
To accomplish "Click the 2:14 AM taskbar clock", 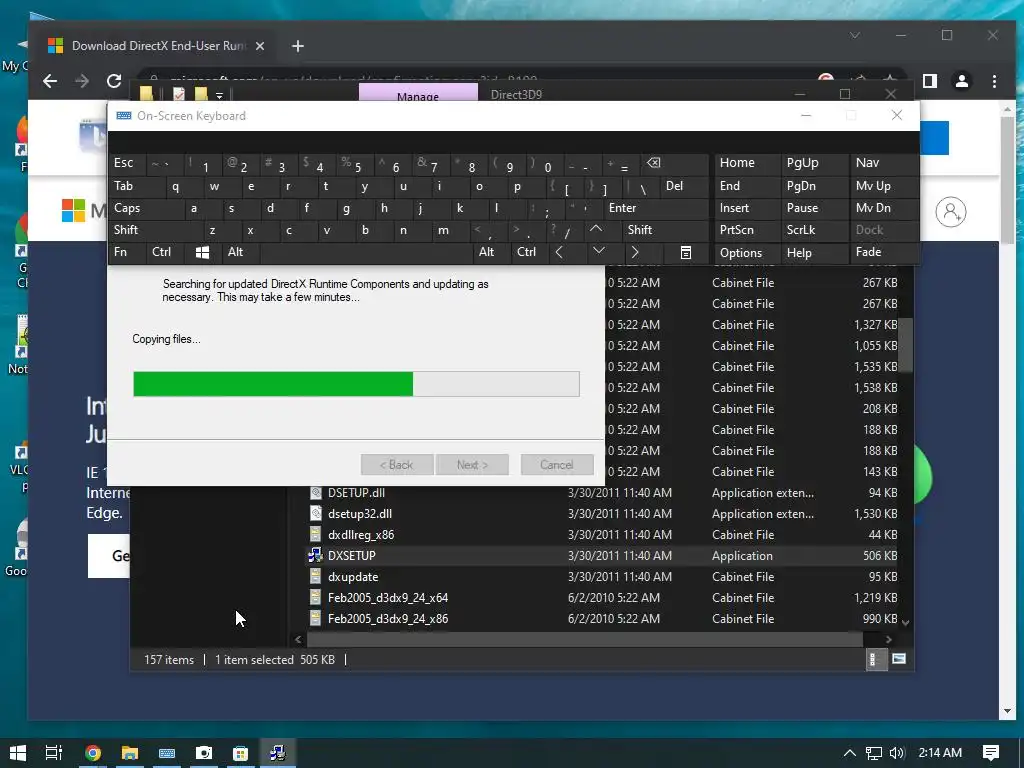I will pyautogui.click(x=940, y=752).
